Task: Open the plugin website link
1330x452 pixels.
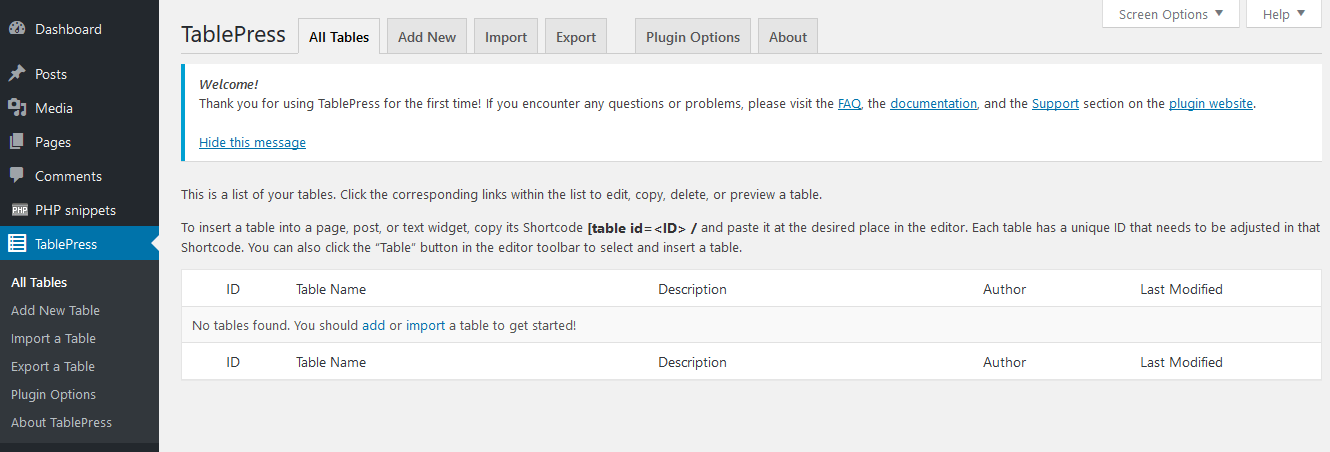Action: [x=1211, y=103]
